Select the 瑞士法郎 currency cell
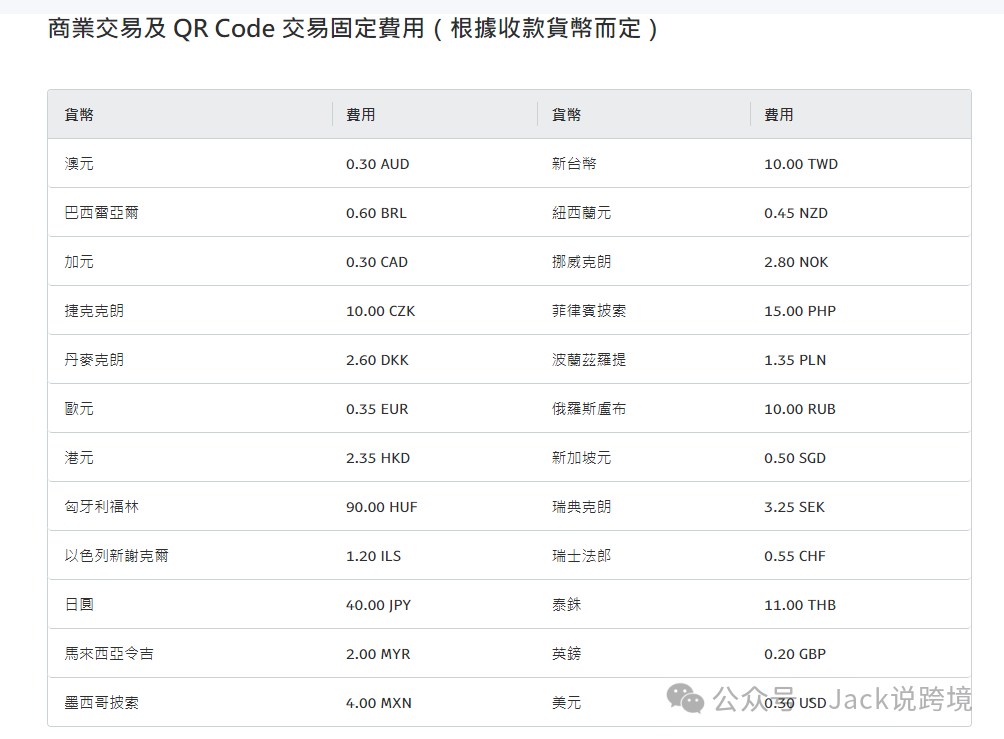Screen dimensions: 1004x739 581,556
